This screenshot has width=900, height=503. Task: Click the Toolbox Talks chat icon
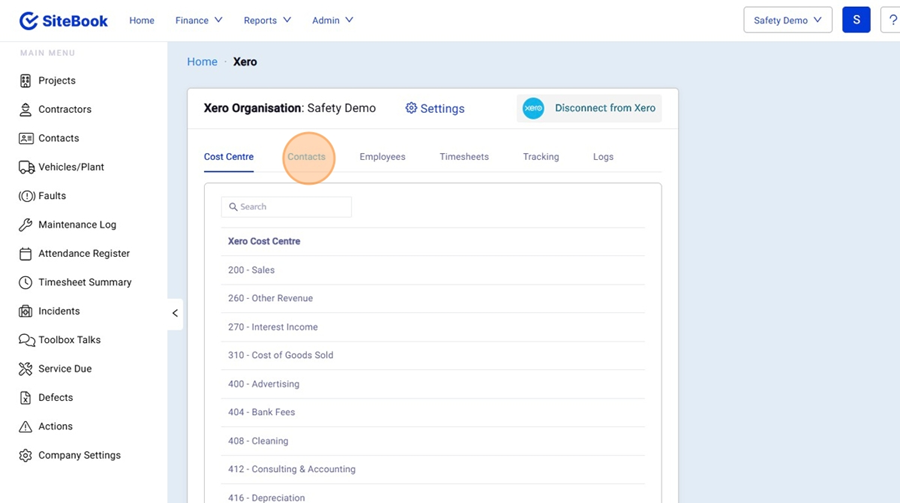[26, 340]
